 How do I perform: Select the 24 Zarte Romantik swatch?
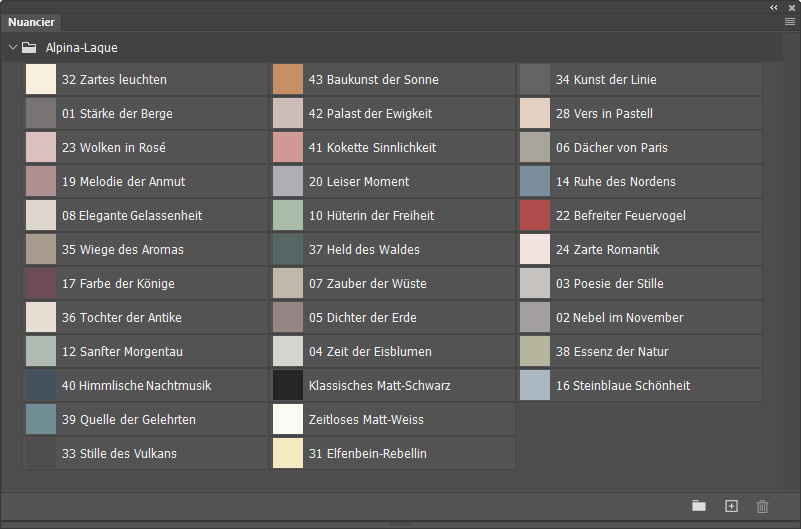click(x=535, y=249)
